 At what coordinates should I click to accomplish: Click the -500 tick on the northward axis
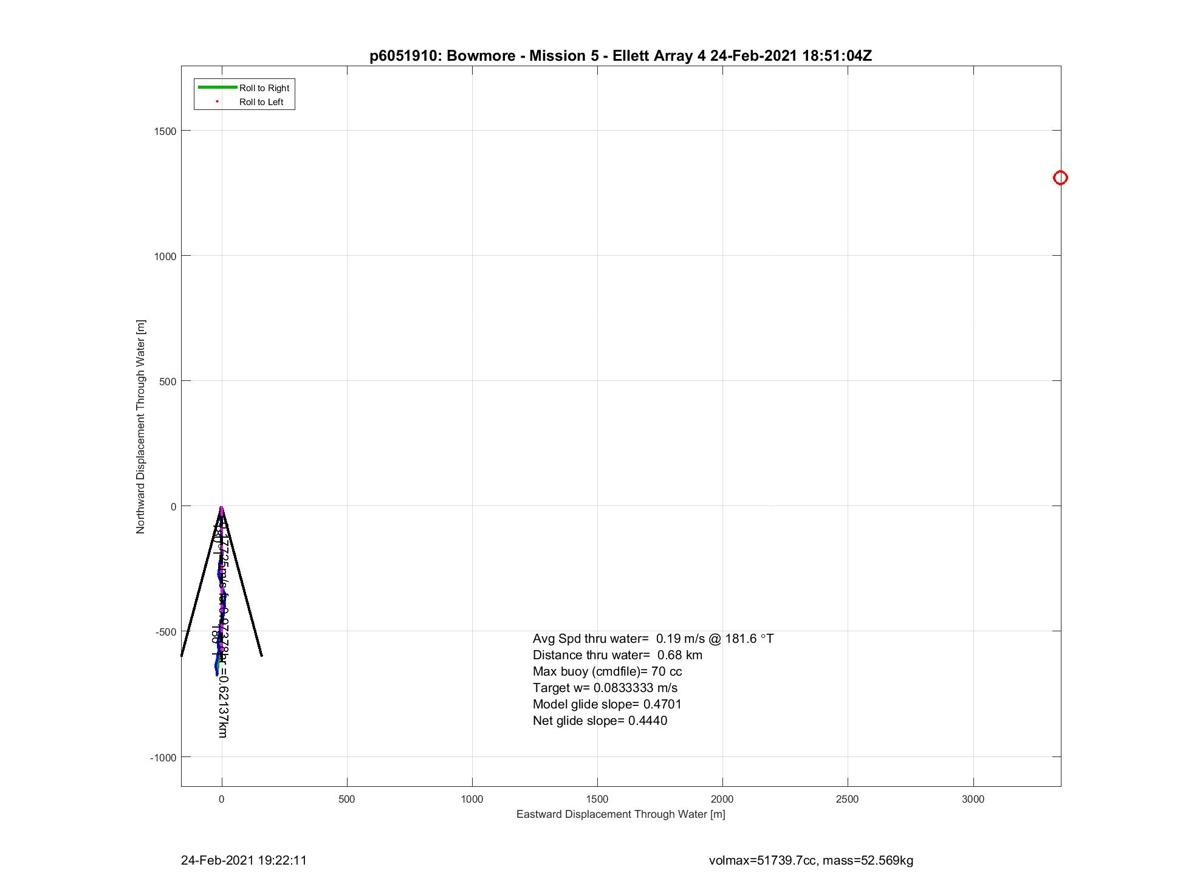(166, 632)
